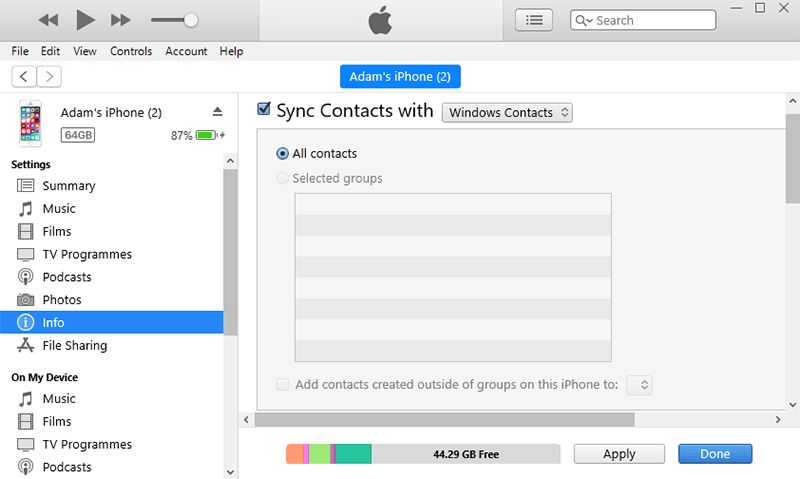Go forward with the right arrow button
This screenshot has height=479, width=800.
pyautogui.click(x=49, y=77)
